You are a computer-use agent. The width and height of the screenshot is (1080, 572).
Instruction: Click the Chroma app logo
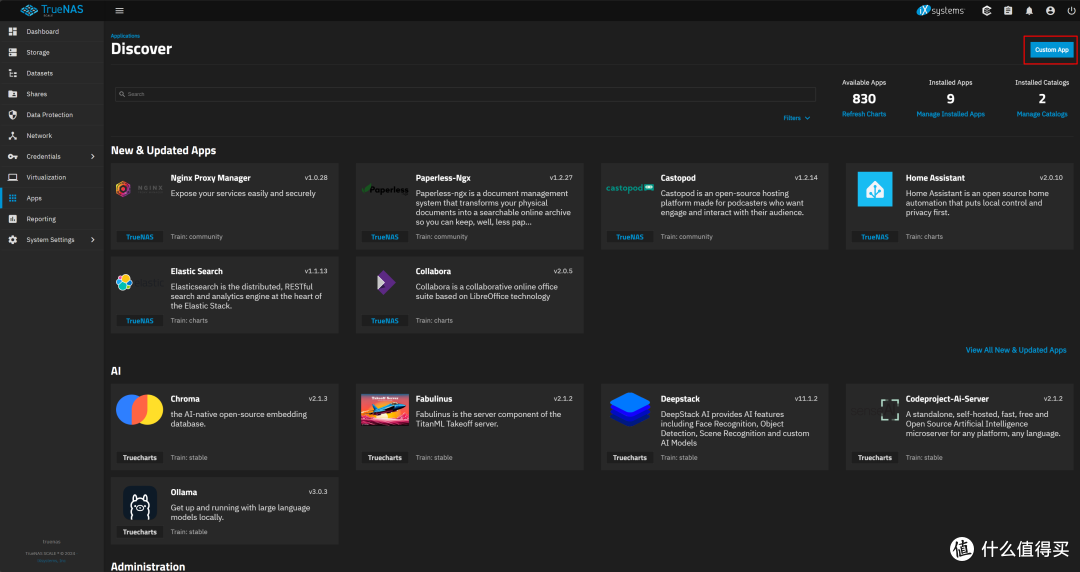[140, 410]
